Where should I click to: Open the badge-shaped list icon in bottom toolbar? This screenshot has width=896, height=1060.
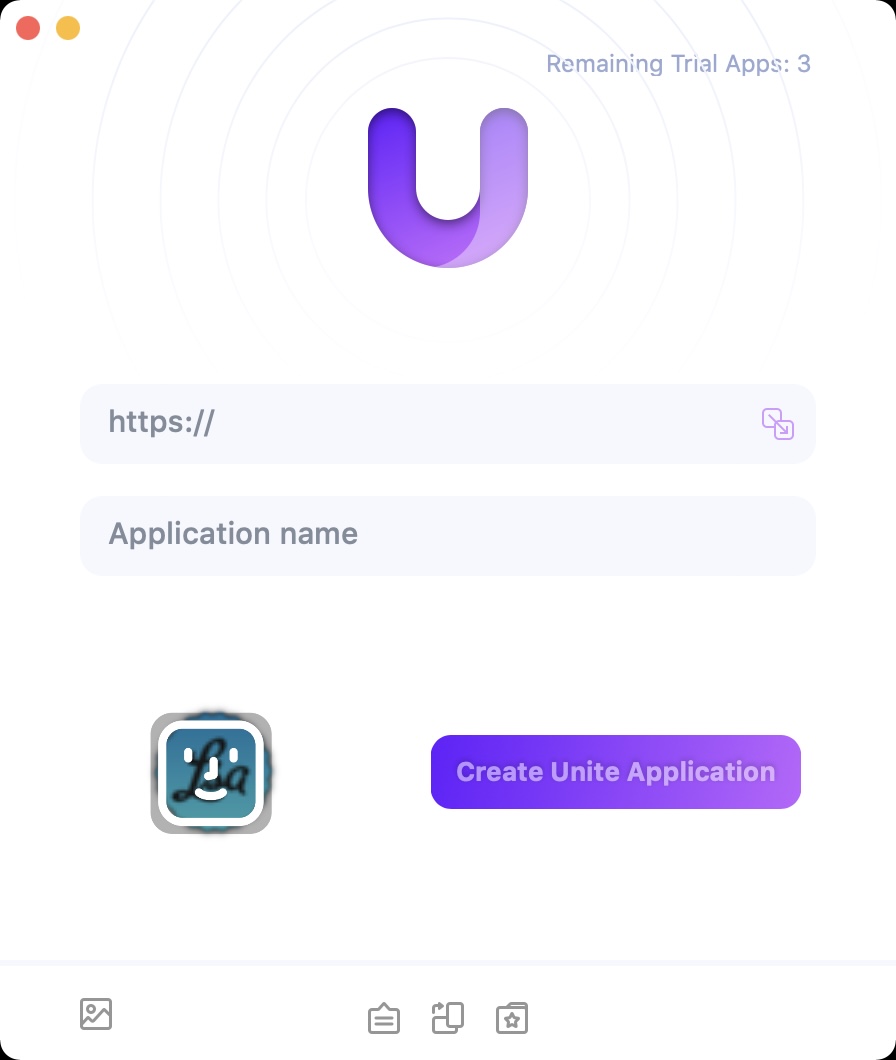384,1018
